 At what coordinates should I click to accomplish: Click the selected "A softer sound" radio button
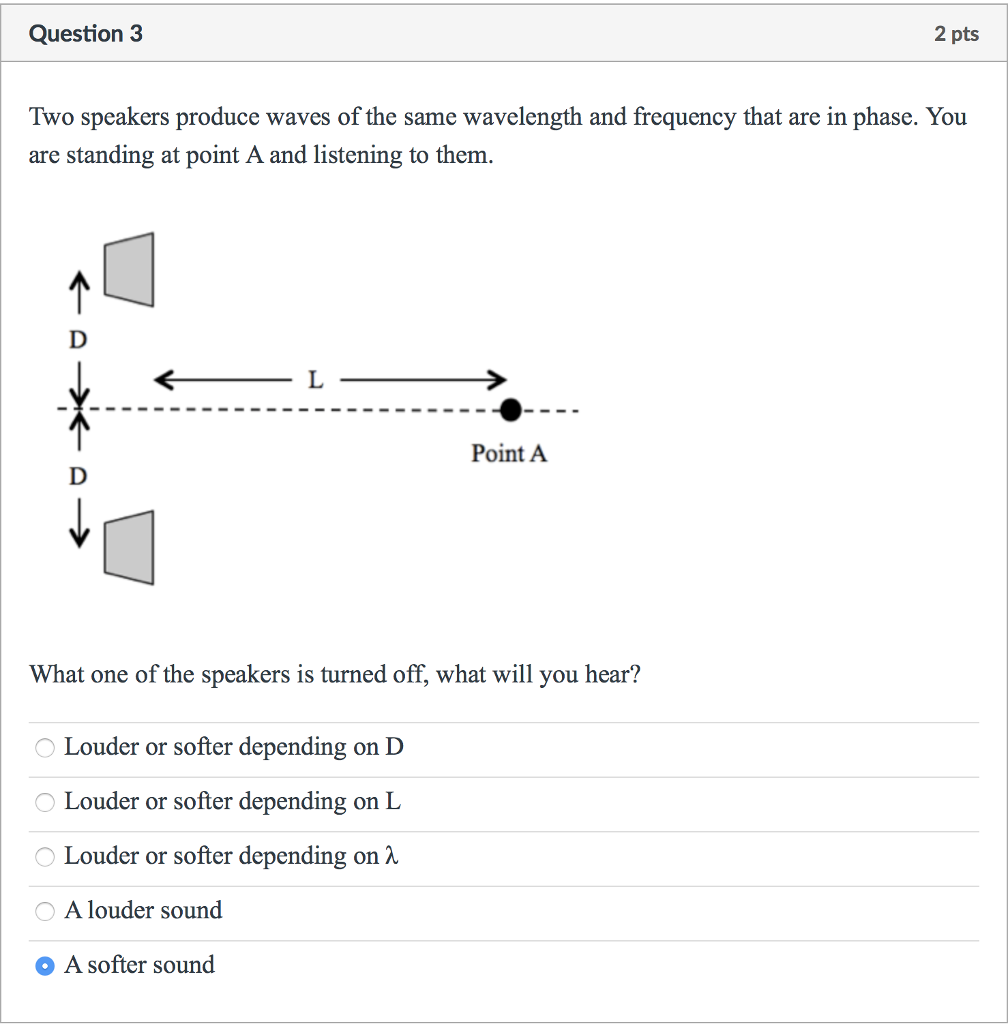44,966
